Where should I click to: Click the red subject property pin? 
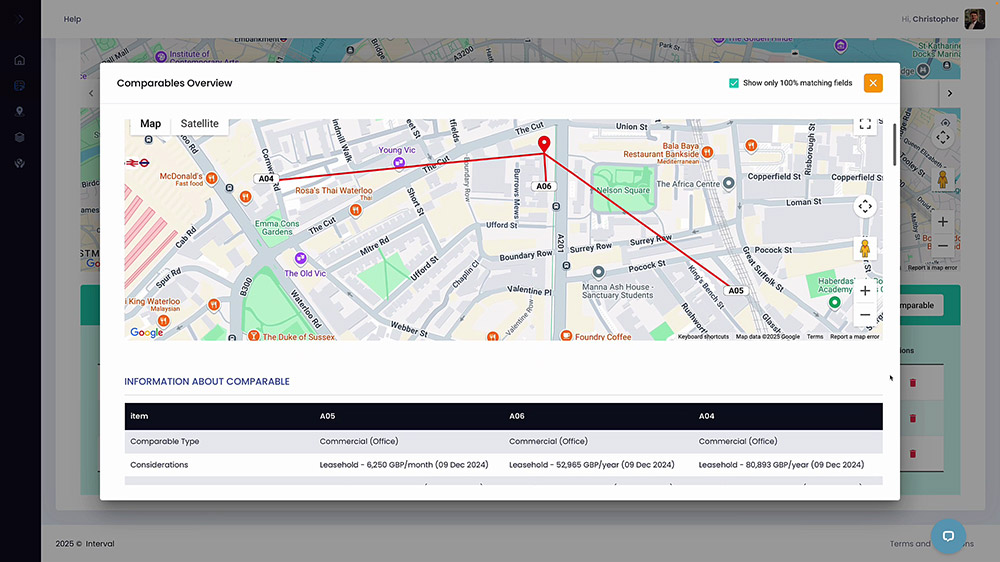(x=543, y=144)
